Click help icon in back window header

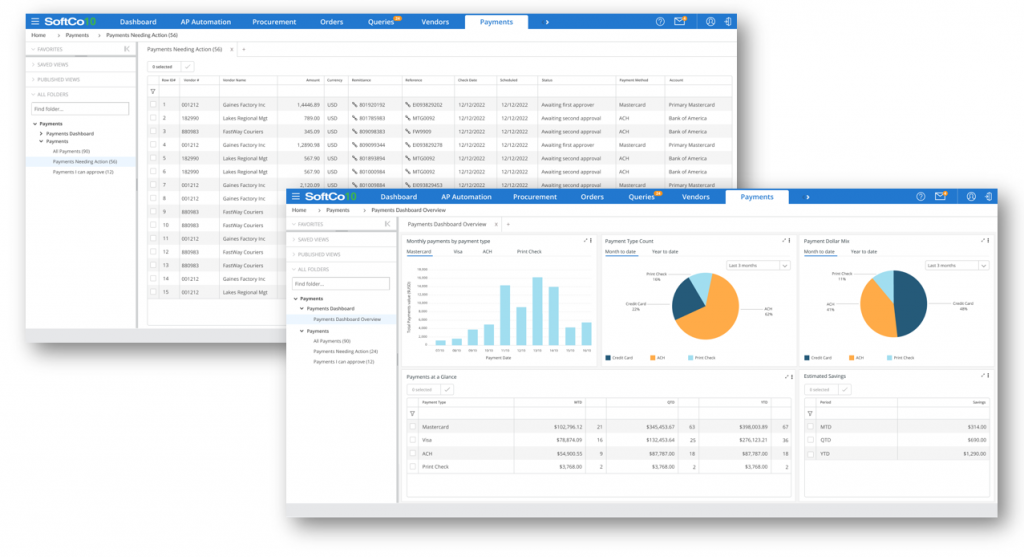660,22
